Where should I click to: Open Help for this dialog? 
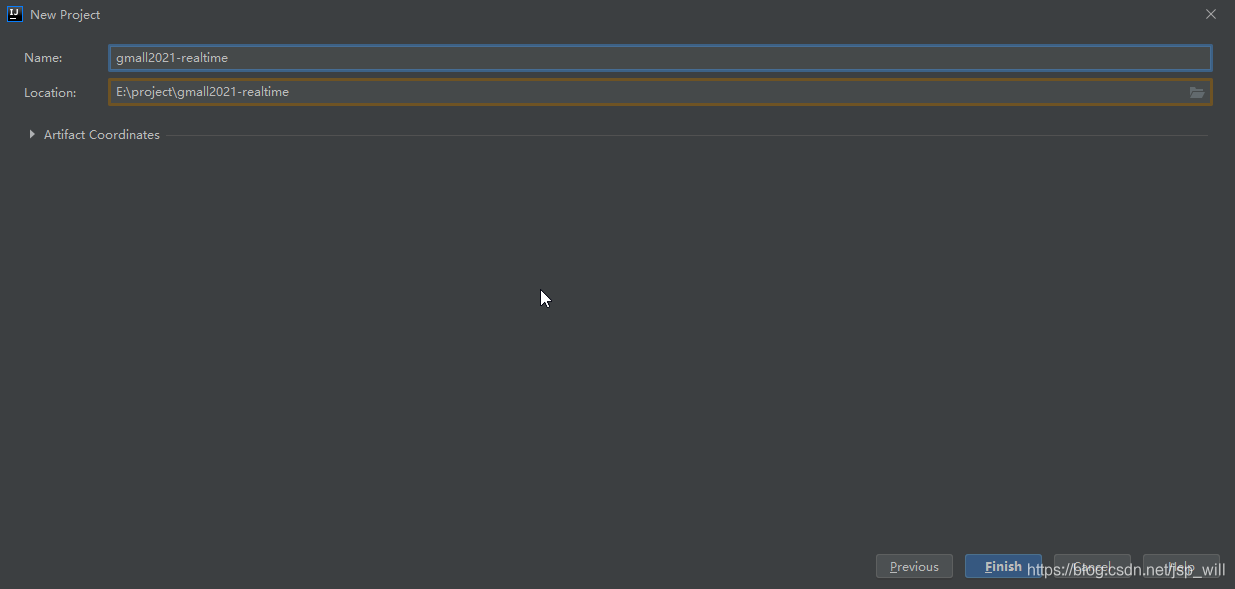click(1181, 566)
